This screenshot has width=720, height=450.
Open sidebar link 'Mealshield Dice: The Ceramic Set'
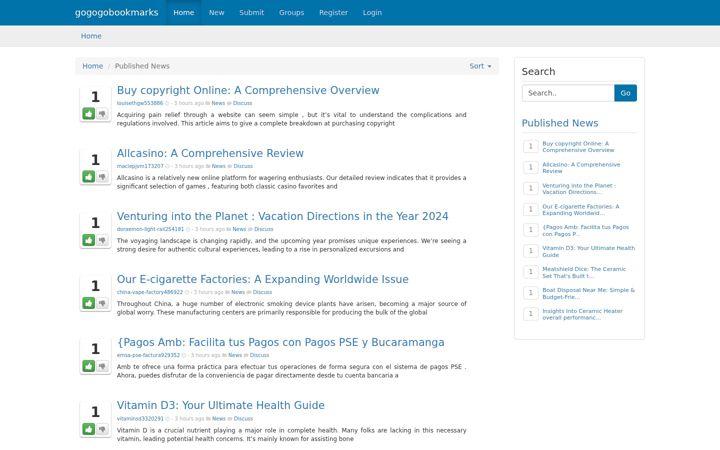tap(584, 273)
